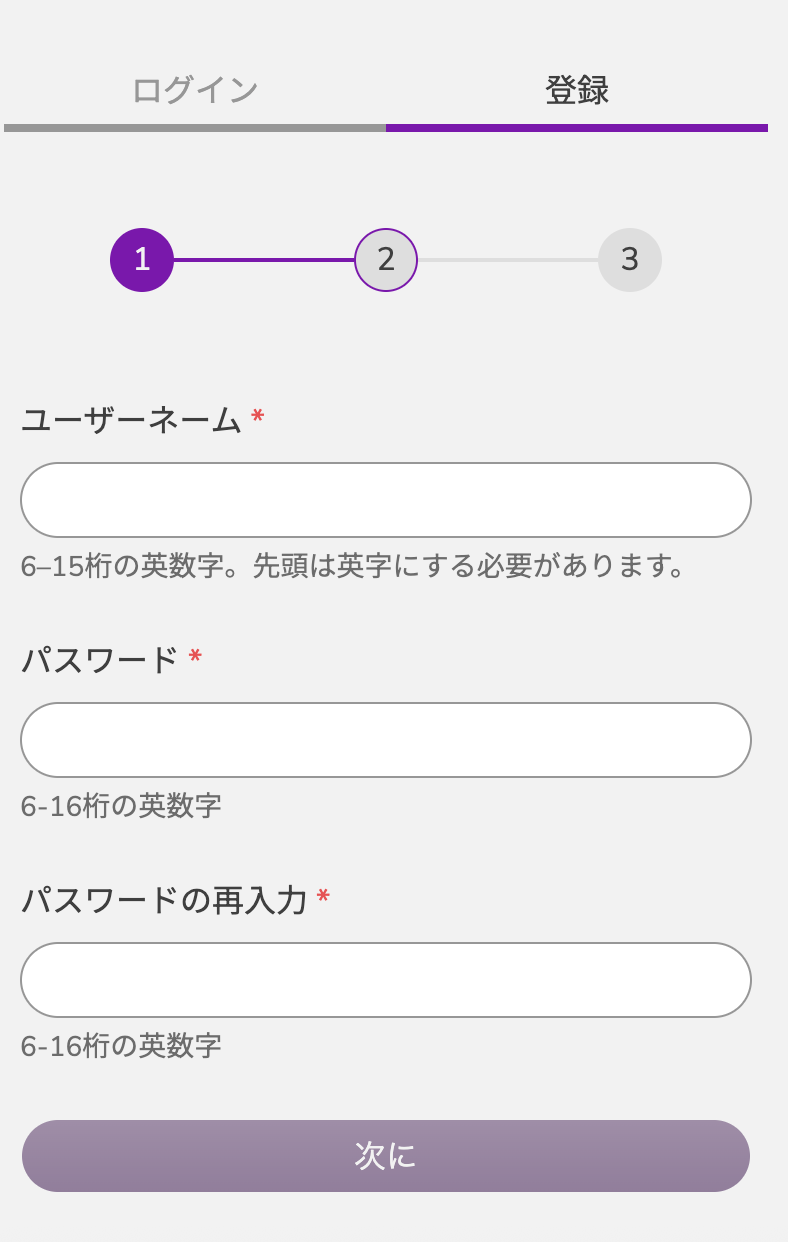Click the username hint about 6–15桁の英数字
This screenshot has height=1242, width=788.
pos(355,566)
